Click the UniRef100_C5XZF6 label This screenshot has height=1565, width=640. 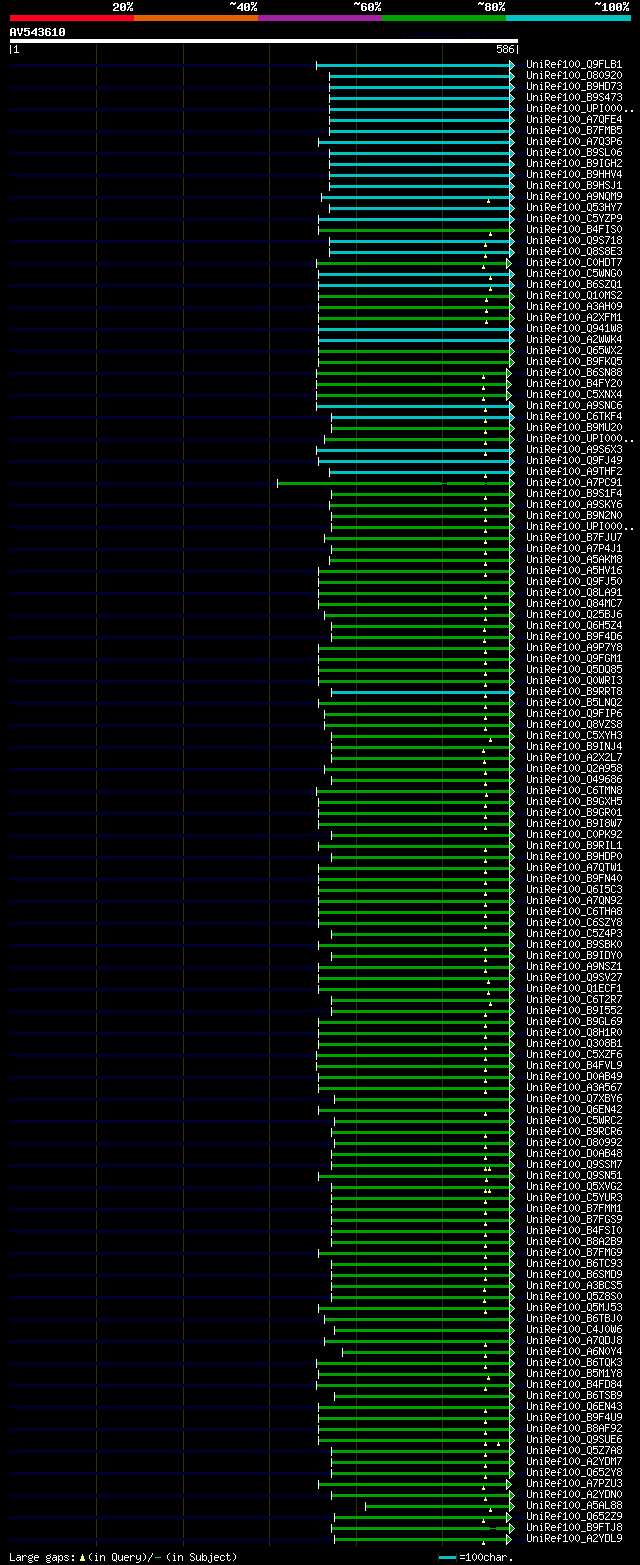[x=574, y=1054]
